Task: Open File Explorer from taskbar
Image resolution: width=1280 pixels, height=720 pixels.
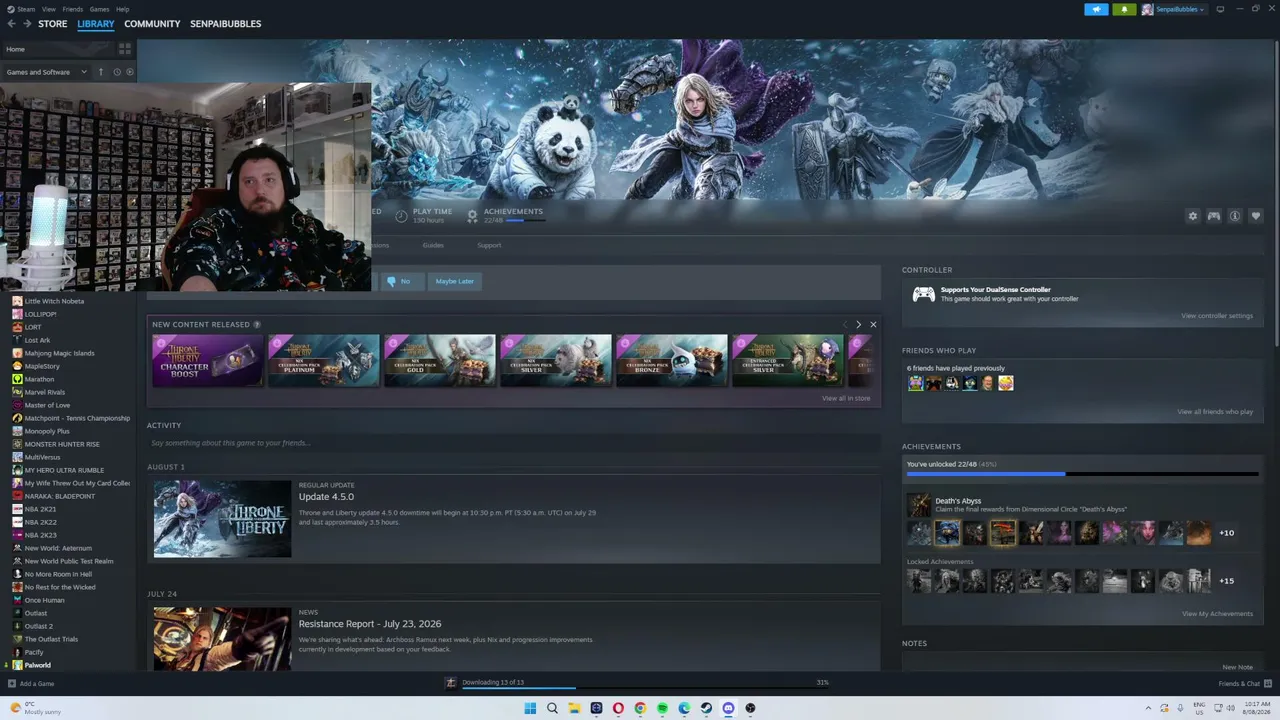Action: click(x=574, y=708)
